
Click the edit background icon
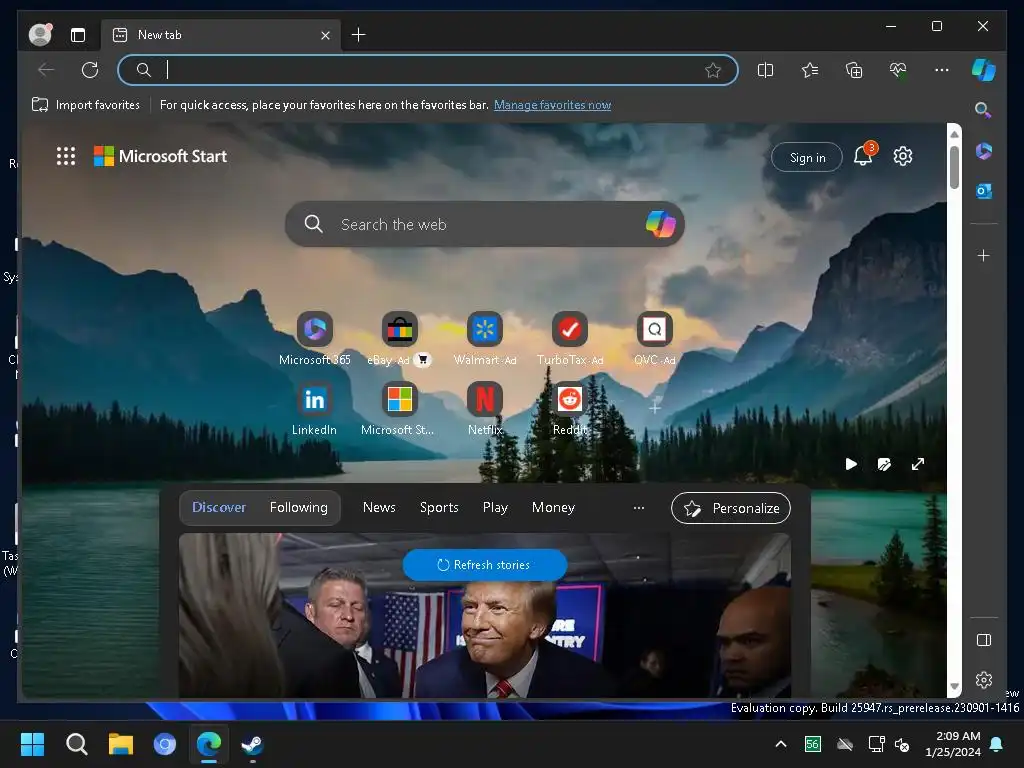coord(884,464)
